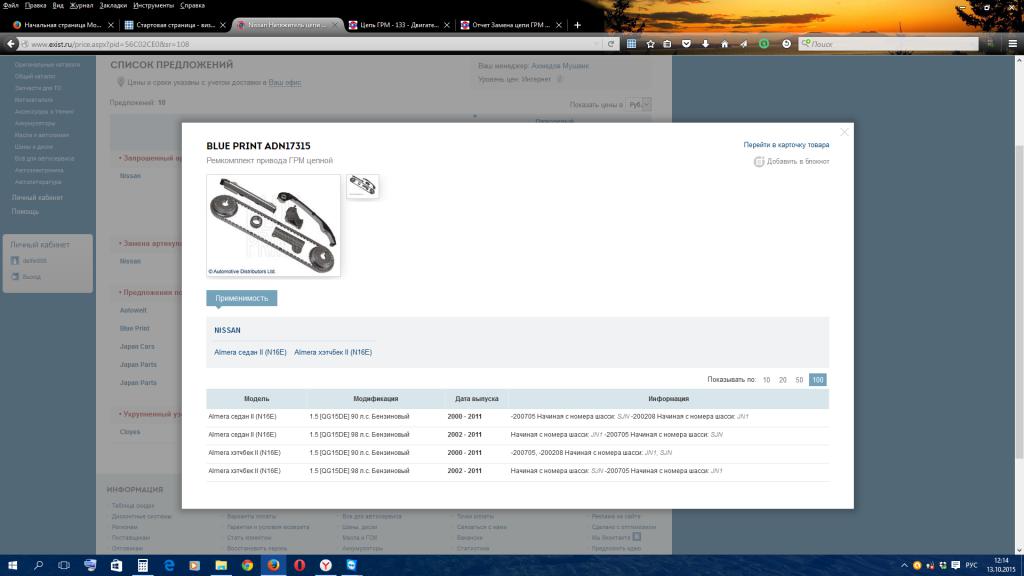Click the page vertical scrollbar
Screen dimensions: 1024x576
click(1019, 304)
